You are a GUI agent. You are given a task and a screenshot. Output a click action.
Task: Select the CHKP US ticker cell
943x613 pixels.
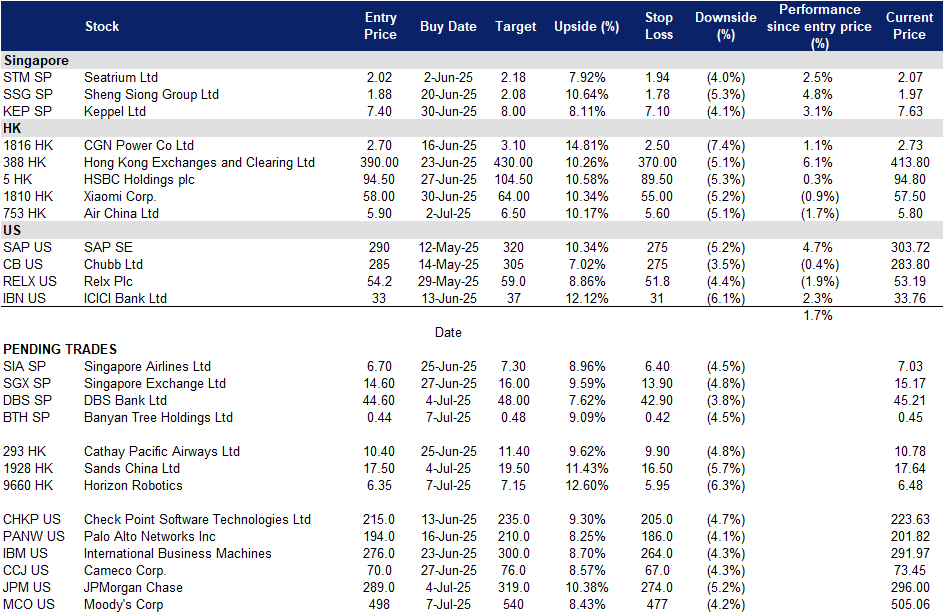(32, 519)
